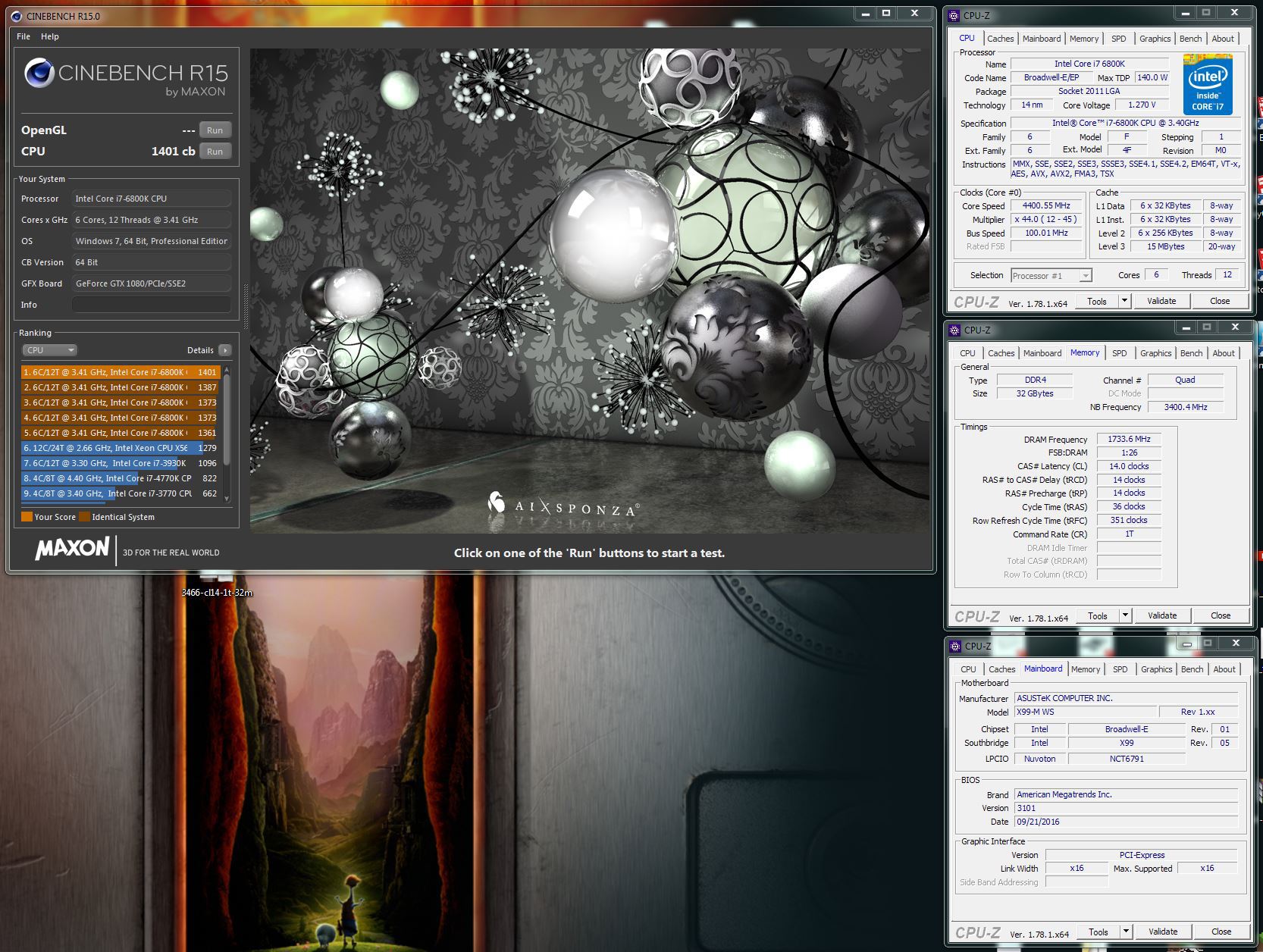Switch to CPU tab in bottom CPU-Z window
1263x952 pixels.
[969, 669]
